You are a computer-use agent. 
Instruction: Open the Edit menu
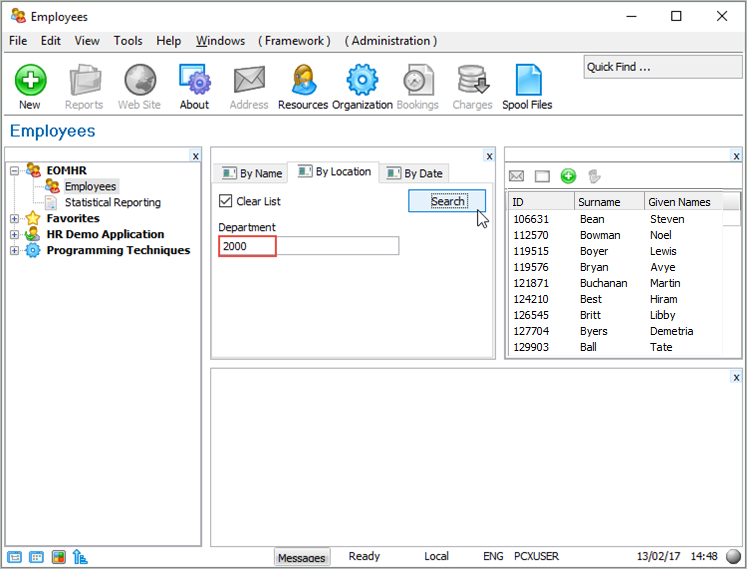(50, 41)
